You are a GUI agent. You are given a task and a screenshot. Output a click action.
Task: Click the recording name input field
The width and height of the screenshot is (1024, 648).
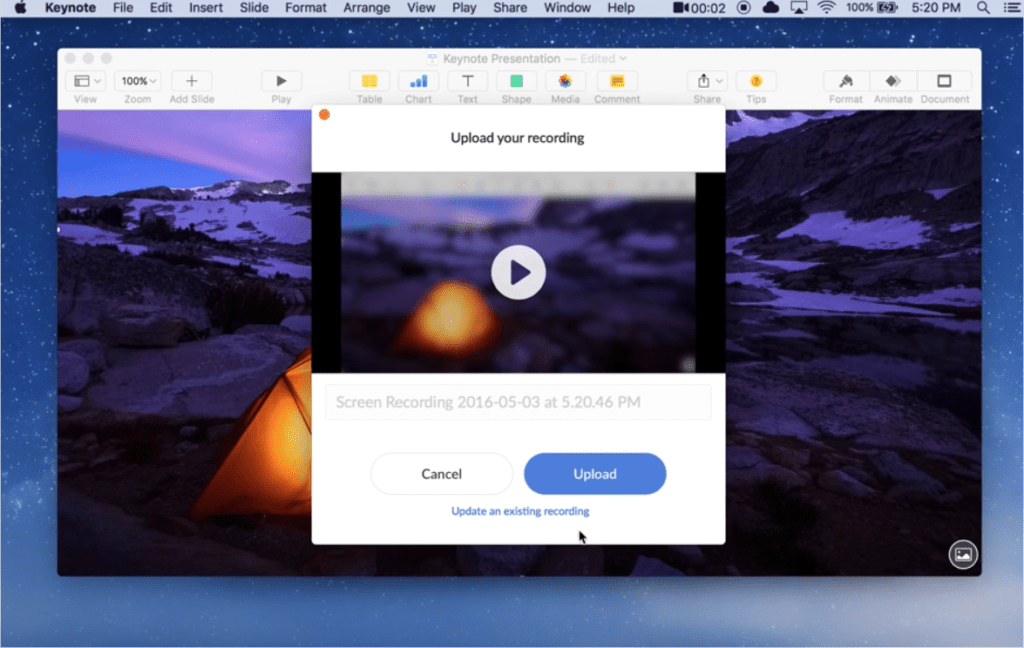point(518,402)
